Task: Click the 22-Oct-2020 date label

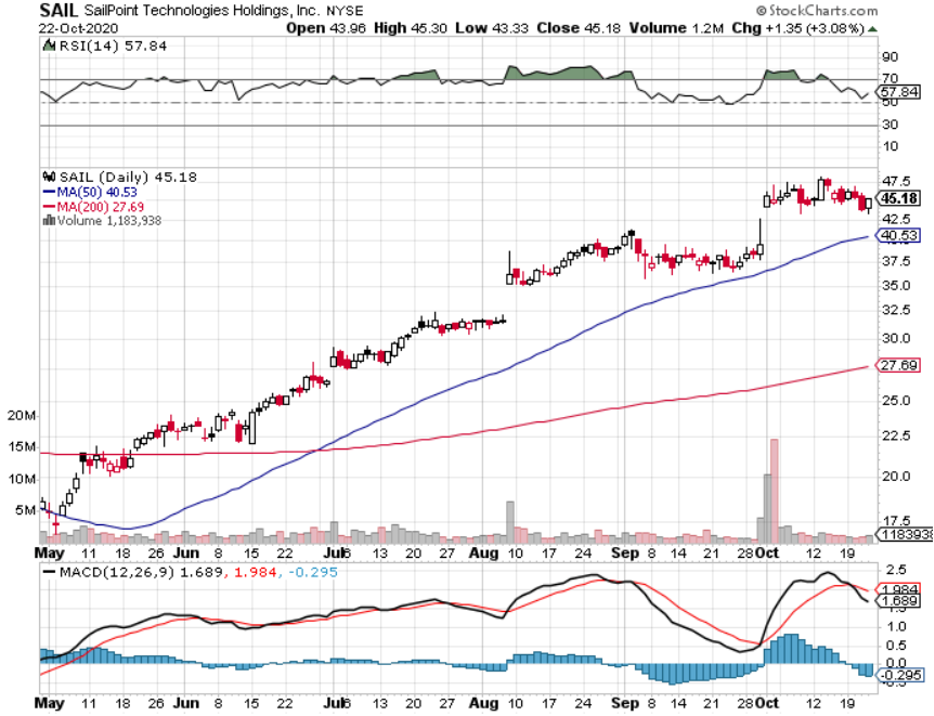Action: pyautogui.click(x=79, y=28)
